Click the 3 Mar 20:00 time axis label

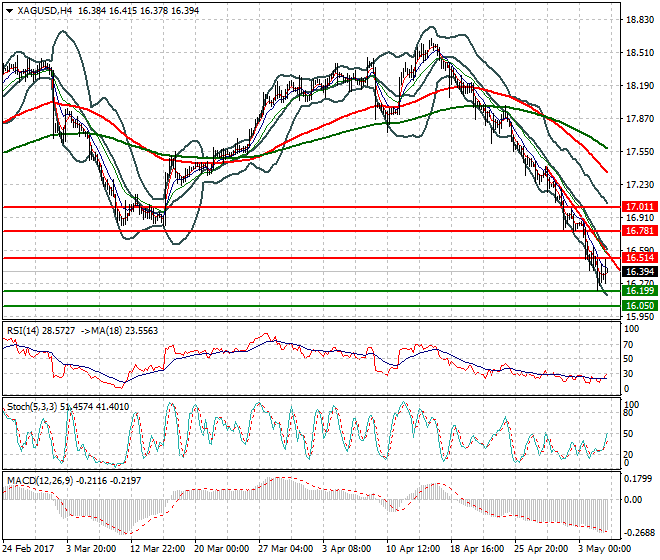[91, 549]
